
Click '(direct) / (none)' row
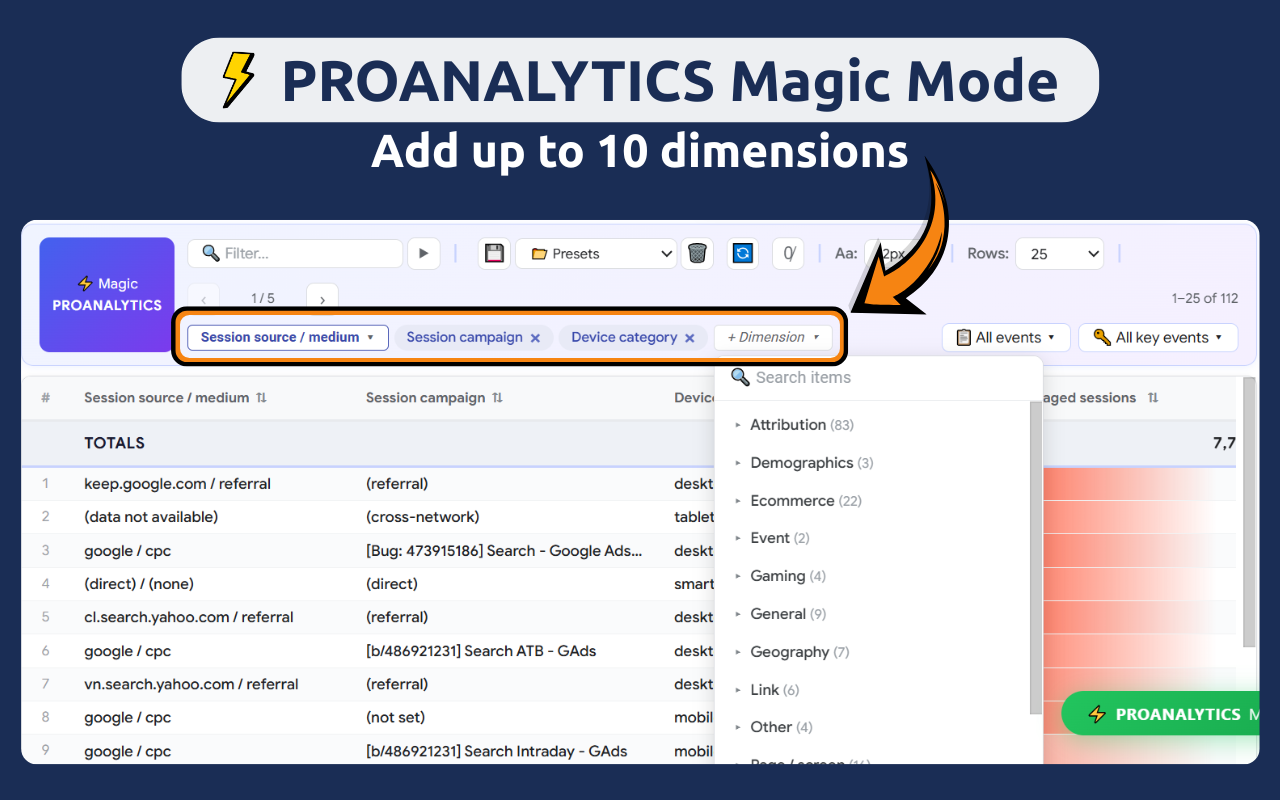point(139,584)
